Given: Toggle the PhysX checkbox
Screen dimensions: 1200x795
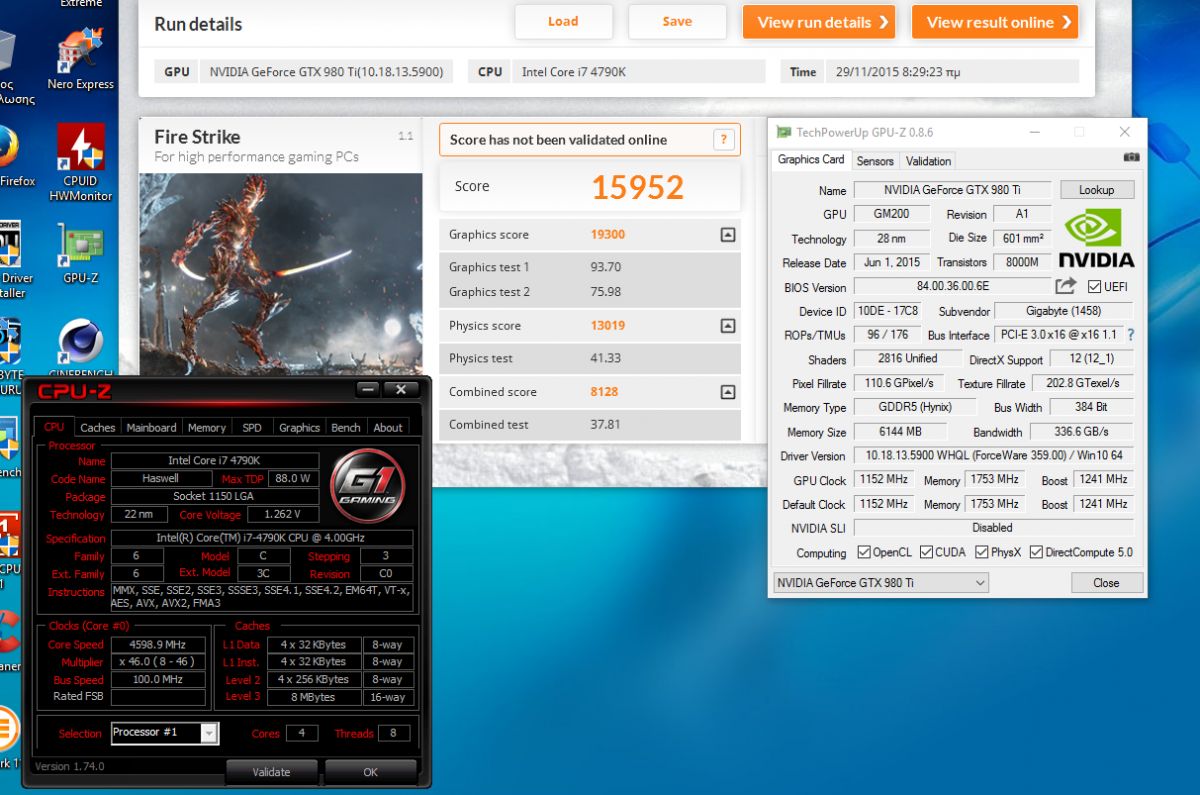Looking at the screenshot, I should pyautogui.click(x=982, y=552).
